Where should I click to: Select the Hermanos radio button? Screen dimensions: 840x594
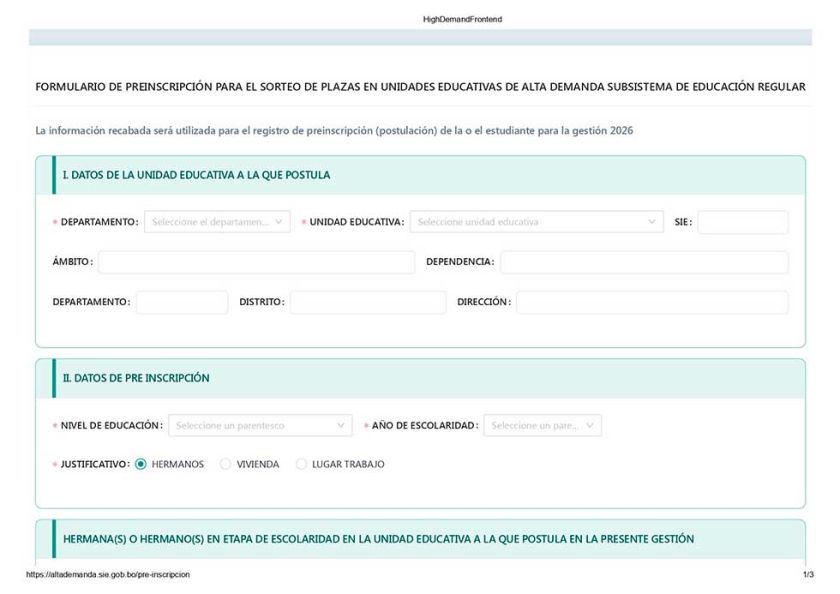tap(141, 464)
